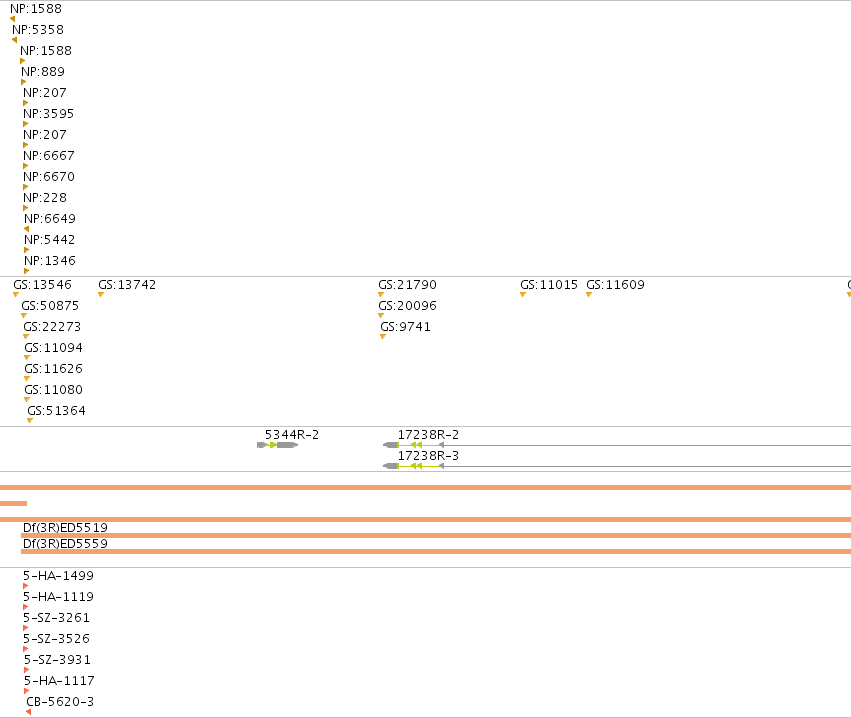Click the arrow marker under NP:889
This screenshot has height=718, width=851.
[23, 82]
